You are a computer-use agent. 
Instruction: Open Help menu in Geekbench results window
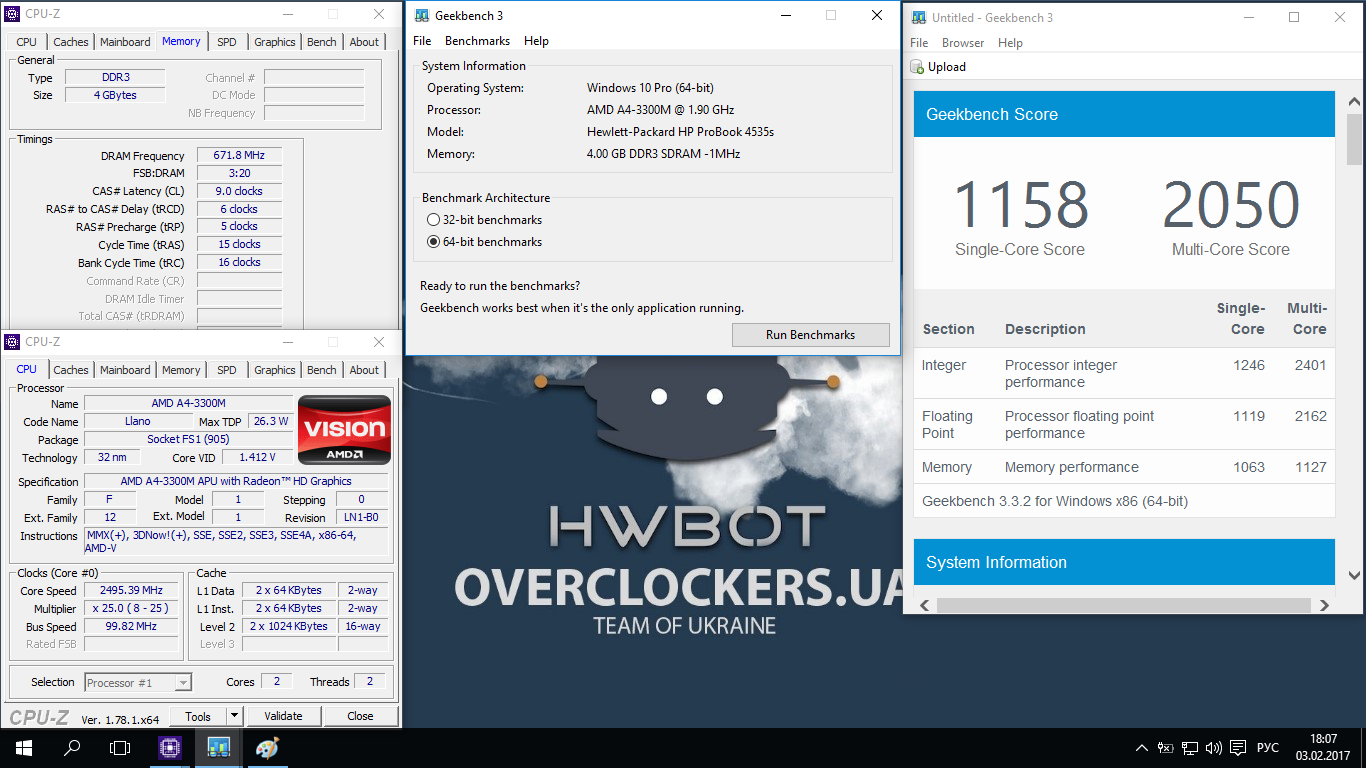1010,43
